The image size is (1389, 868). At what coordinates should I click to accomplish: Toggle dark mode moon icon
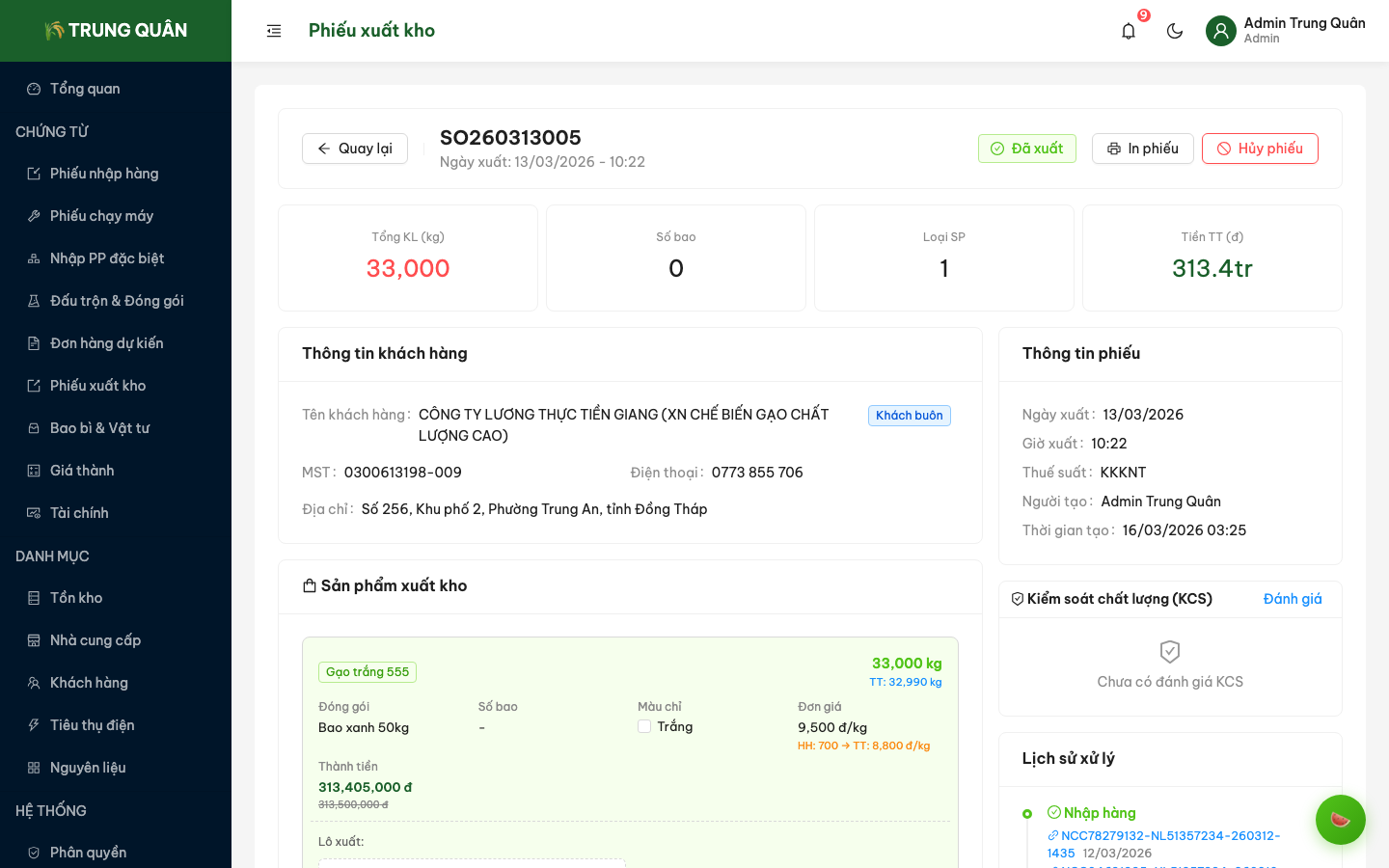tap(1175, 31)
